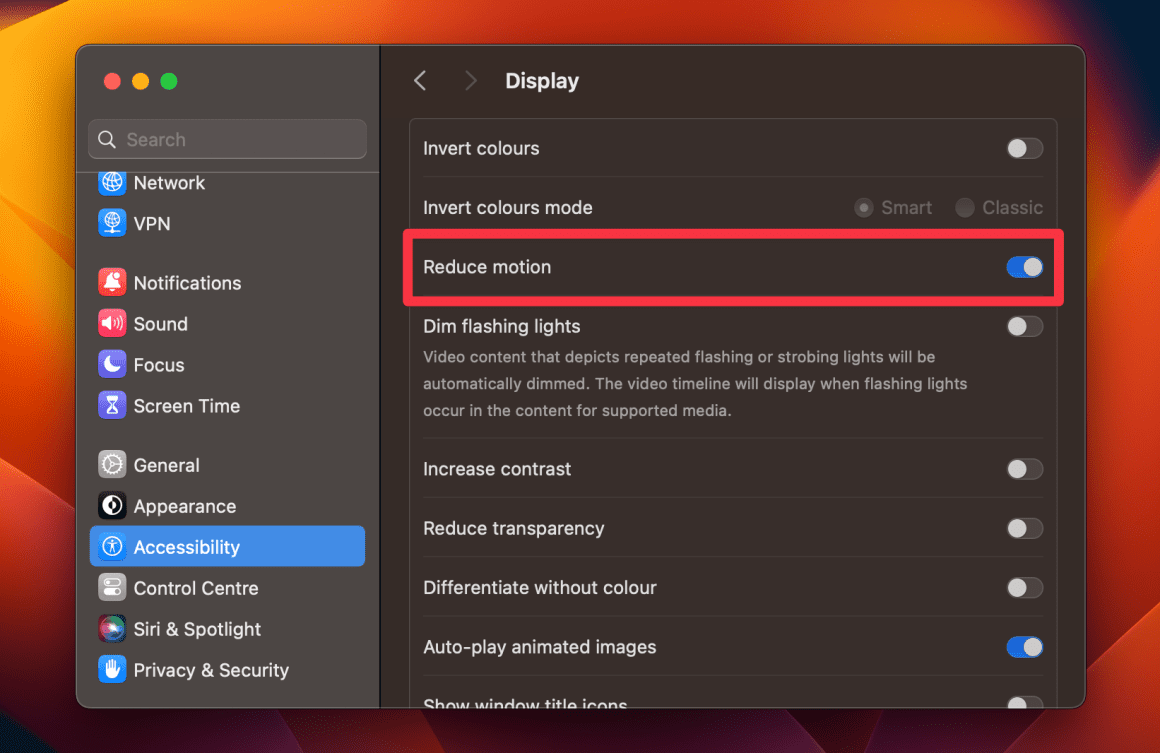Select the Smart invert colours mode
Screen dimensions: 1160x753
863,207
